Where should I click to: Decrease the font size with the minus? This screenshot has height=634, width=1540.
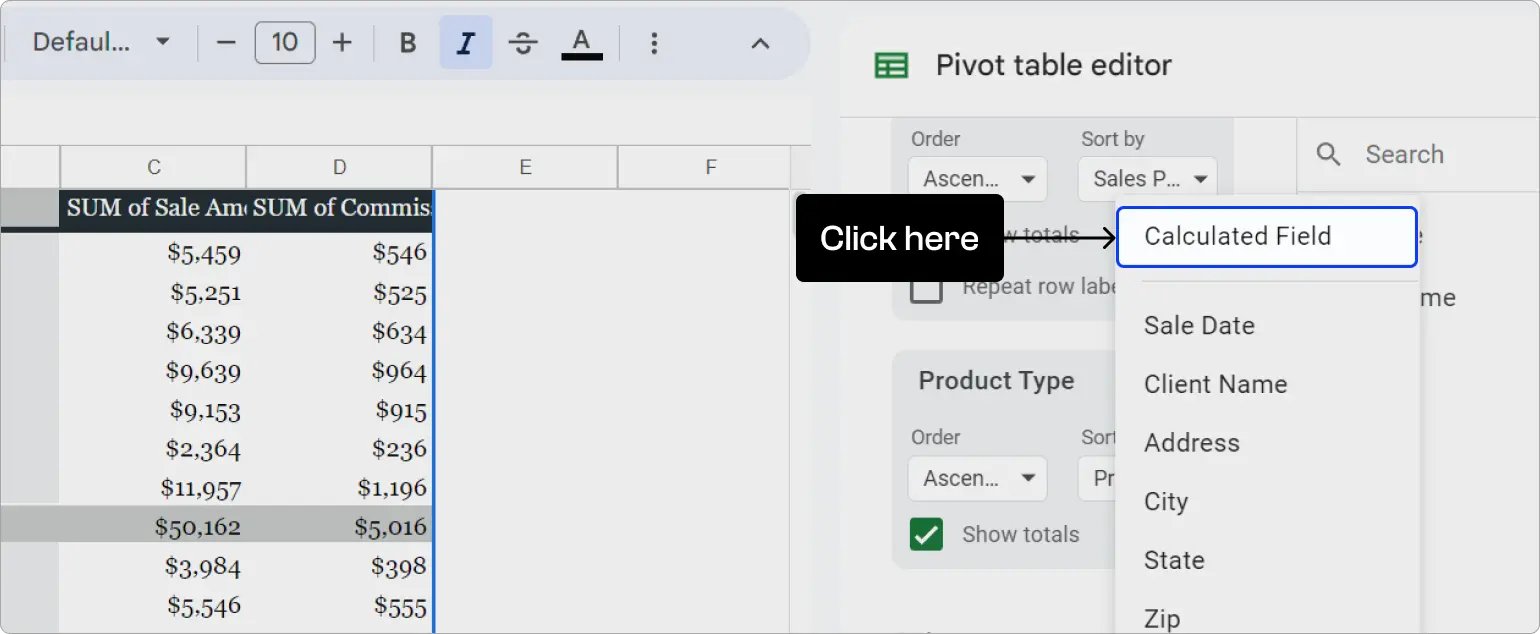click(x=225, y=42)
